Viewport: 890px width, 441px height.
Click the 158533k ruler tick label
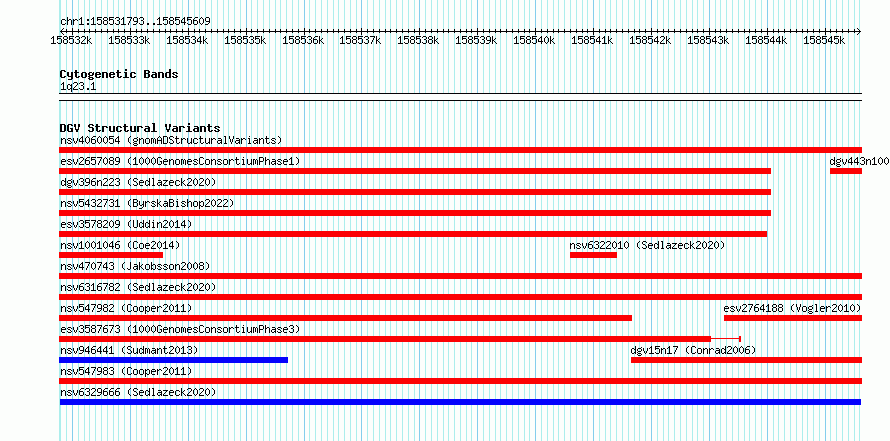pos(129,40)
